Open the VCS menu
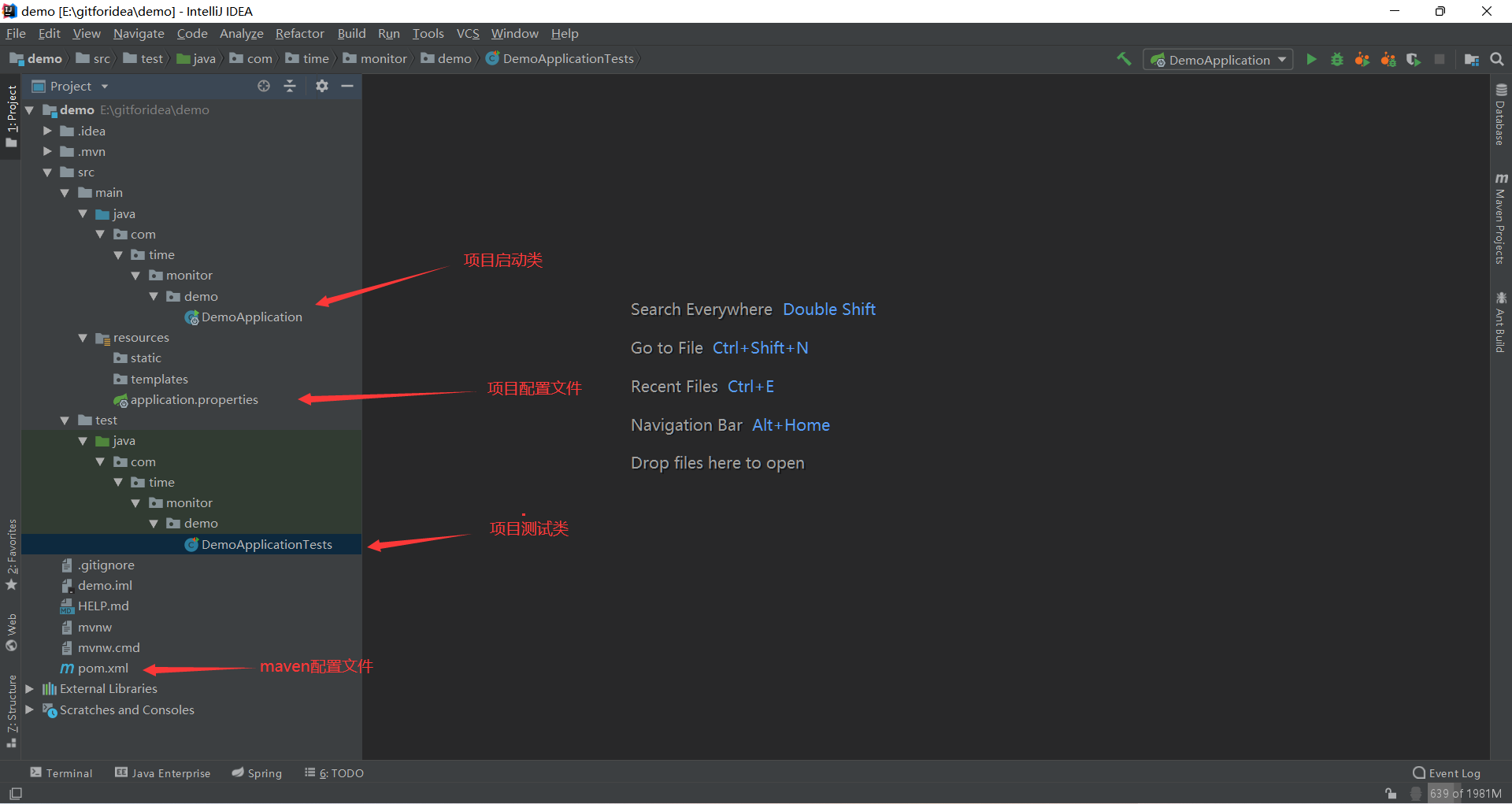1512x804 pixels. tap(468, 34)
